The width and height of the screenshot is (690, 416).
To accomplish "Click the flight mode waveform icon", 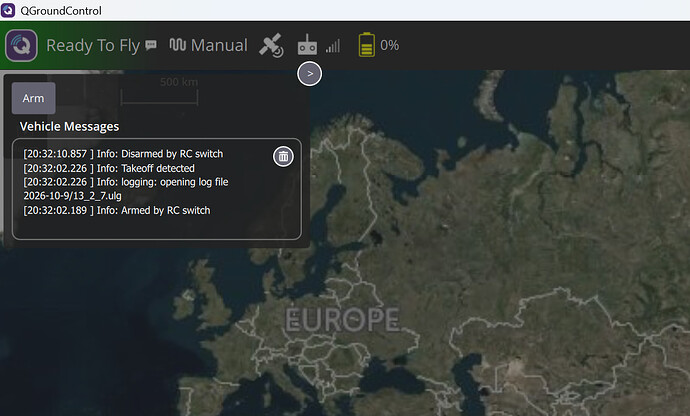I will 178,44.
